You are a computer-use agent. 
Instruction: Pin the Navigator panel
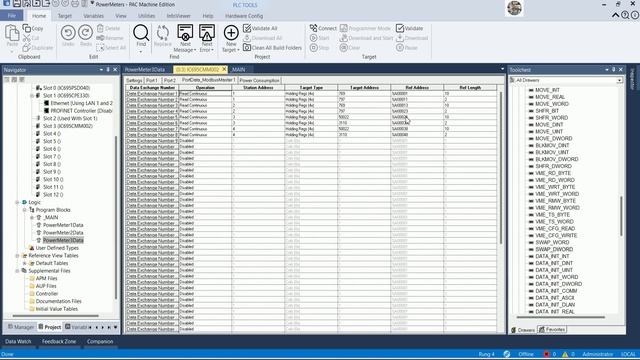click(108, 70)
